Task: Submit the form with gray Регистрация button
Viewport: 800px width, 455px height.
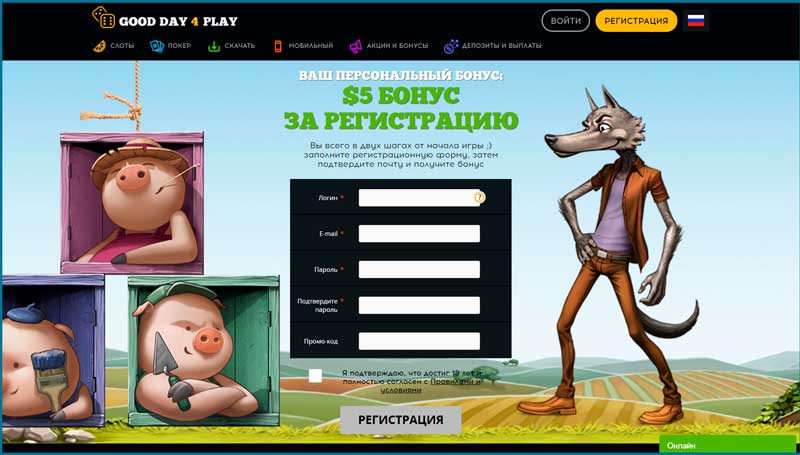Action: 401,420
